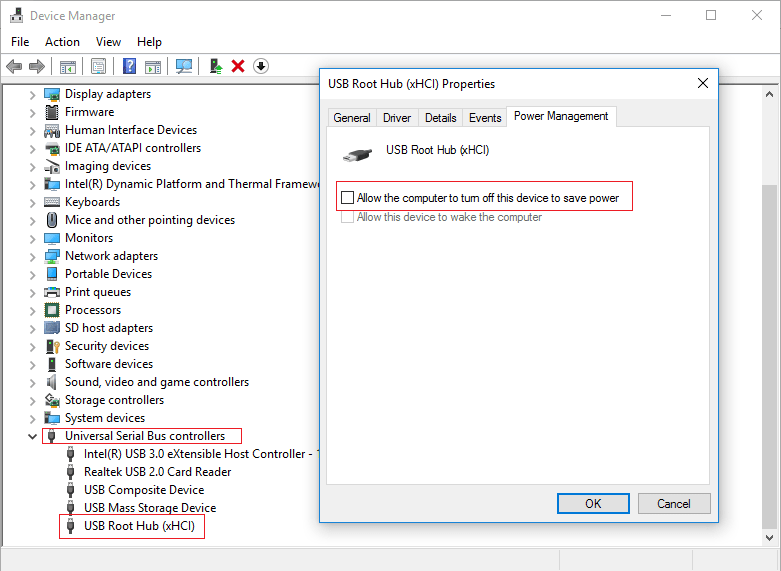781x571 pixels.
Task: Expand the System devices node
Action: (x=32, y=419)
